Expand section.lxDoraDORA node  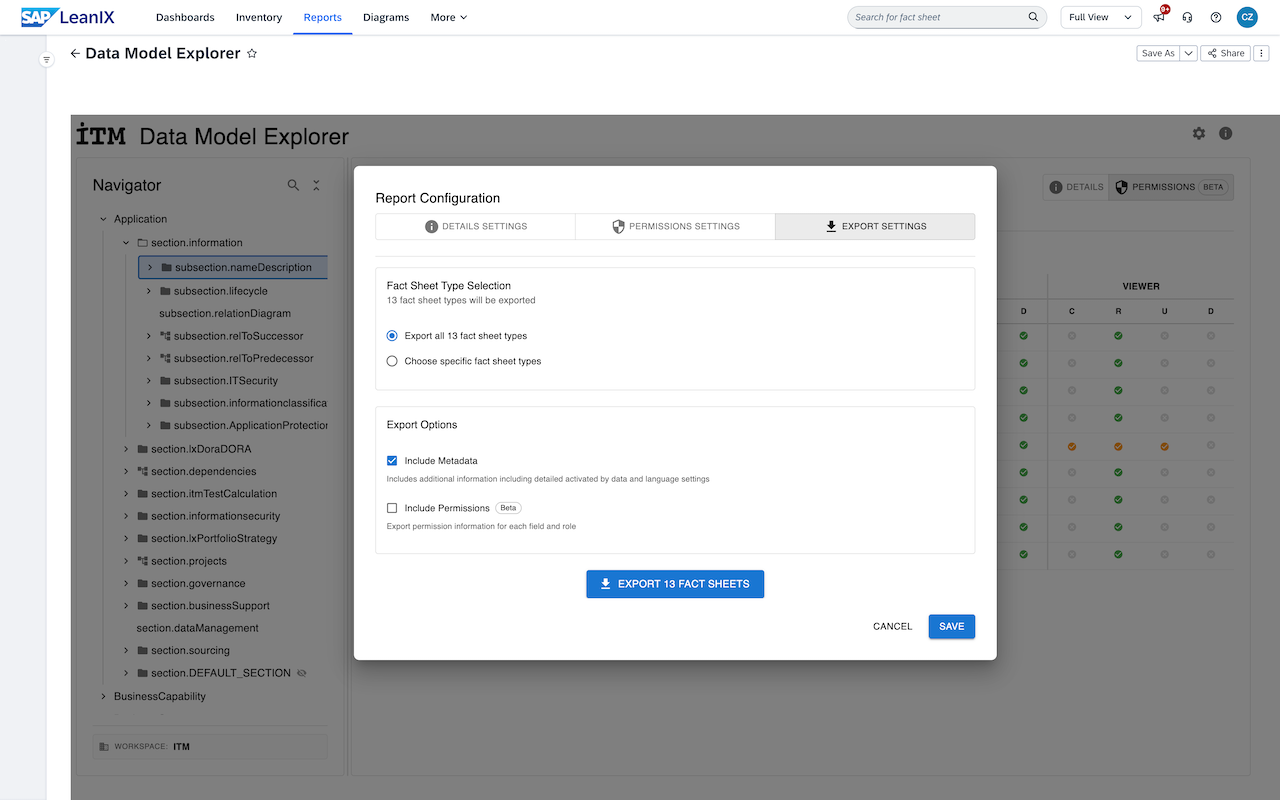(126, 449)
